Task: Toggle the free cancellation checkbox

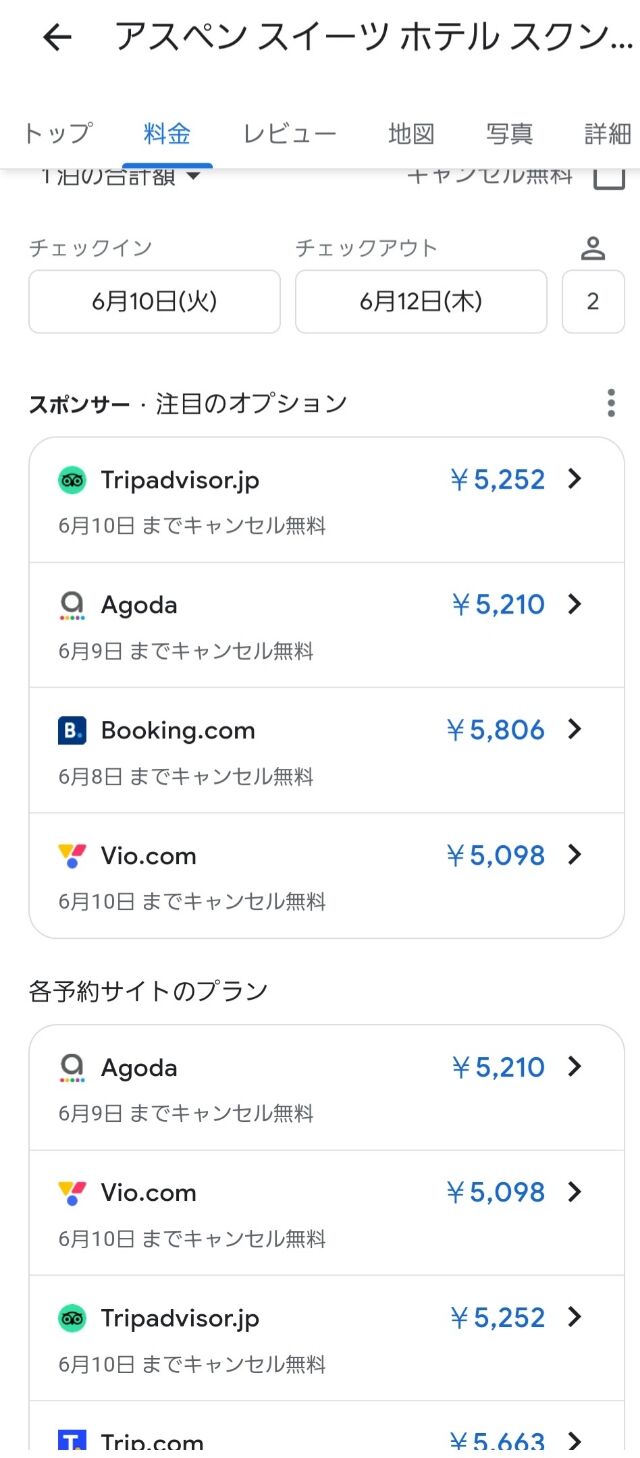Action: point(609,177)
